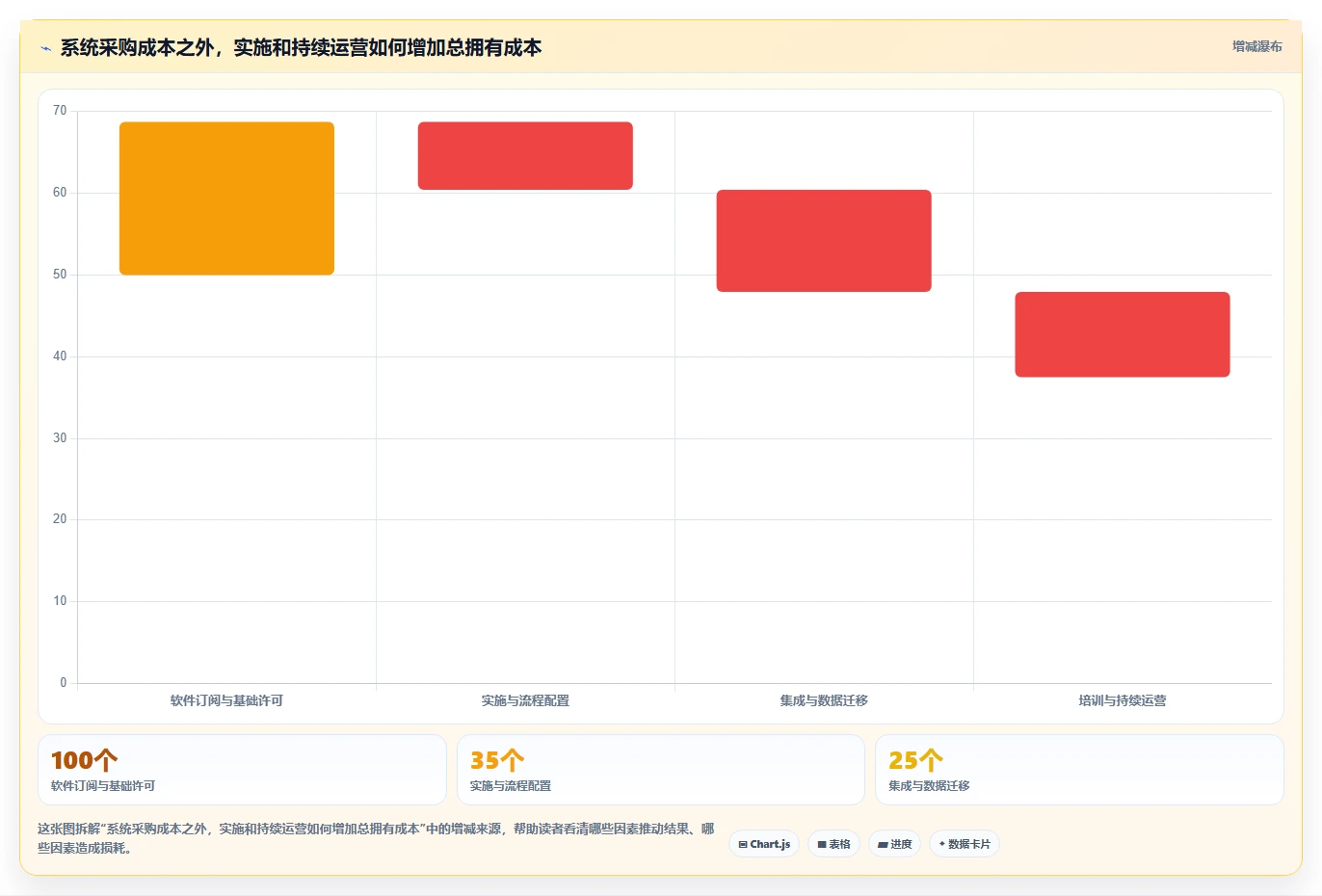Click y-axis tick value 50
The width and height of the screenshot is (1322, 896).
(60, 275)
